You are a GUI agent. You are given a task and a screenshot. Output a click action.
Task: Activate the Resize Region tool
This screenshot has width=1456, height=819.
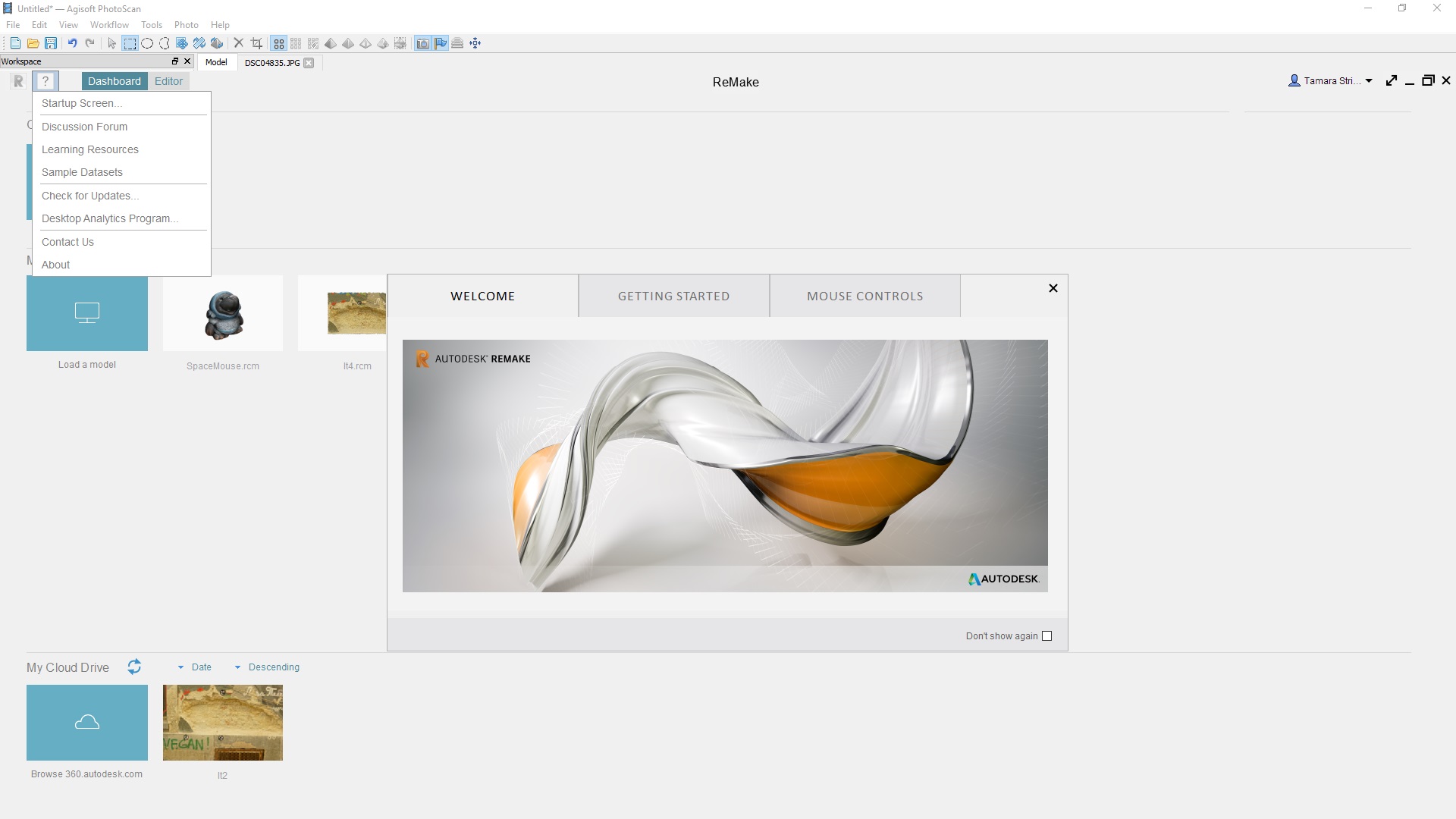199,43
